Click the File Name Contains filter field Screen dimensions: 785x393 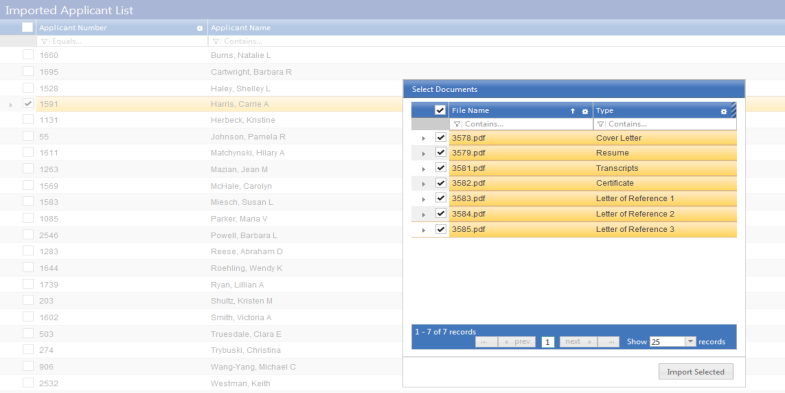click(x=521, y=124)
